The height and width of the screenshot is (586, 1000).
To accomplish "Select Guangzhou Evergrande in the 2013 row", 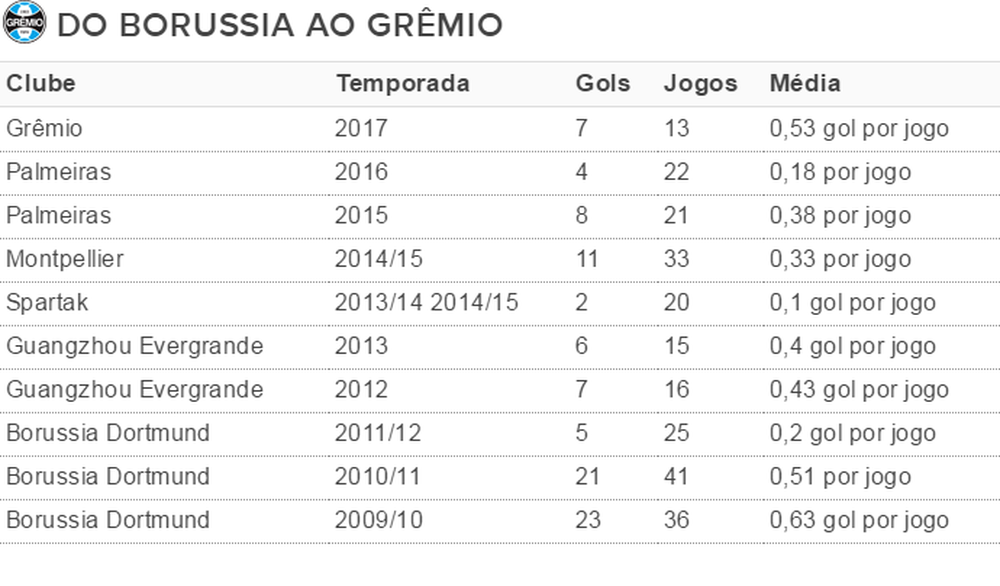I will (x=135, y=346).
